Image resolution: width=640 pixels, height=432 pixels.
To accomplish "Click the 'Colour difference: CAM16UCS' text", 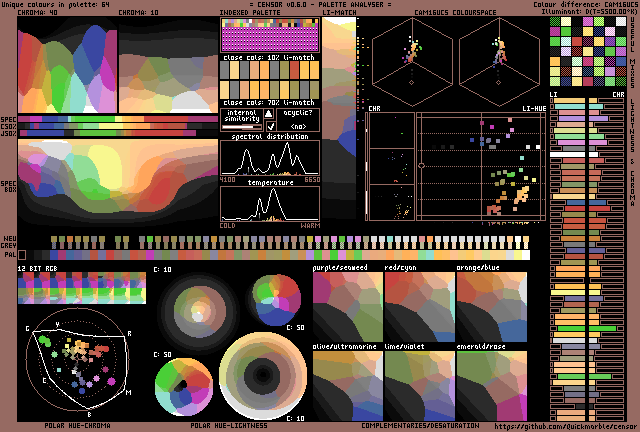I will pyautogui.click(x=585, y=4).
